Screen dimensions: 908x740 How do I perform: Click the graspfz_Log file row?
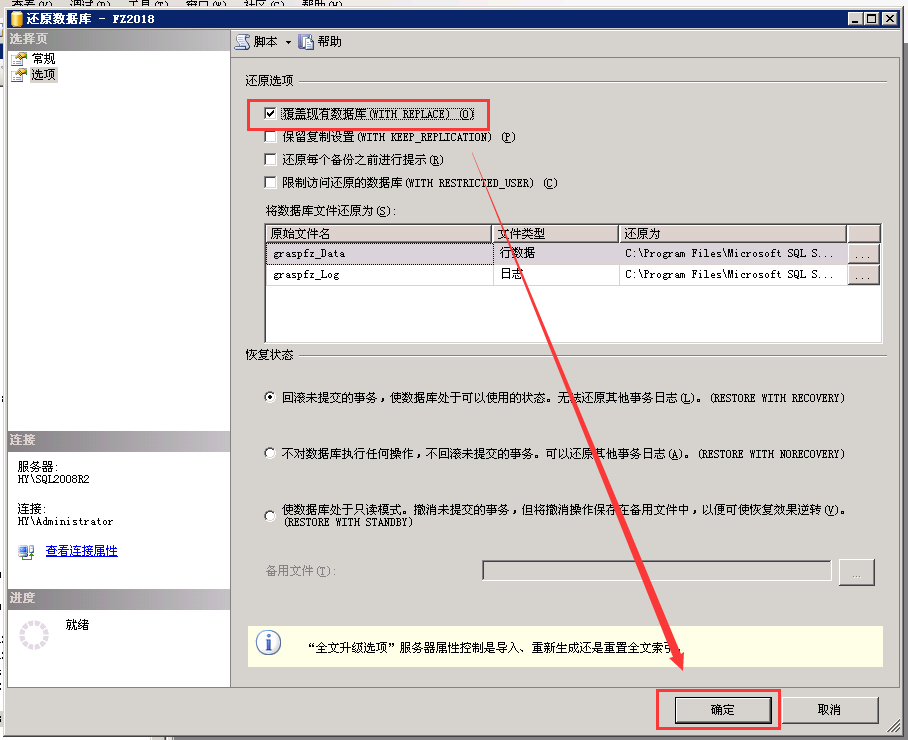tap(573, 274)
